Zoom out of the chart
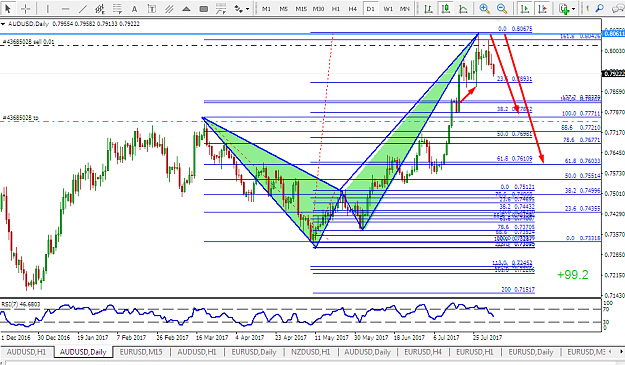This screenshot has width=625, height=365. click(502, 8)
